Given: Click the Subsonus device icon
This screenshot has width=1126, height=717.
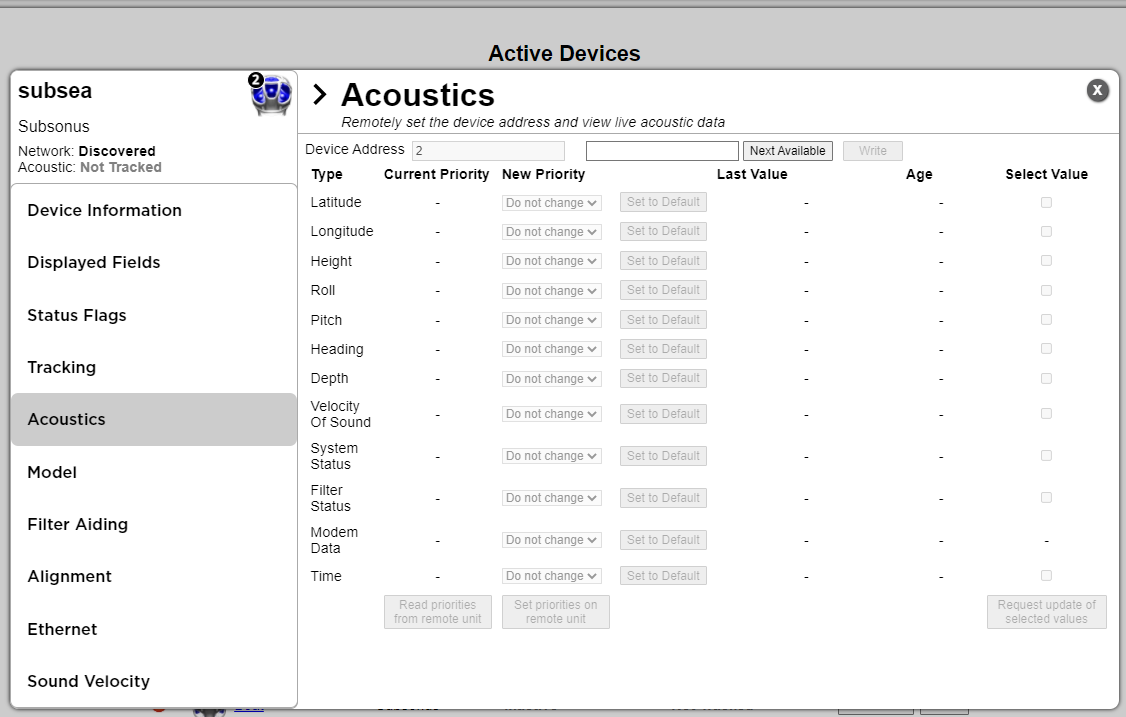Looking at the screenshot, I should [271, 94].
